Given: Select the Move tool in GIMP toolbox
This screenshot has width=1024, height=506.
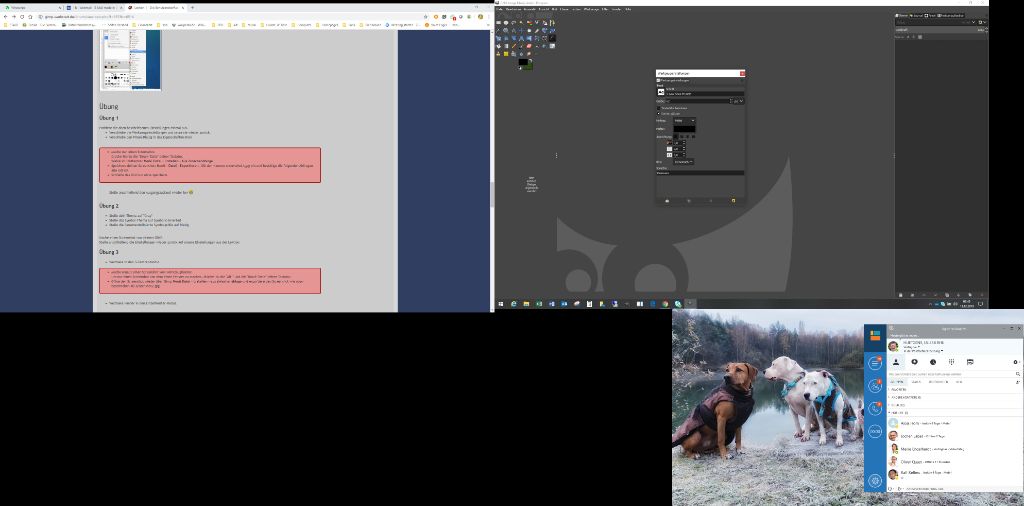Looking at the screenshot, I should (521, 30).
